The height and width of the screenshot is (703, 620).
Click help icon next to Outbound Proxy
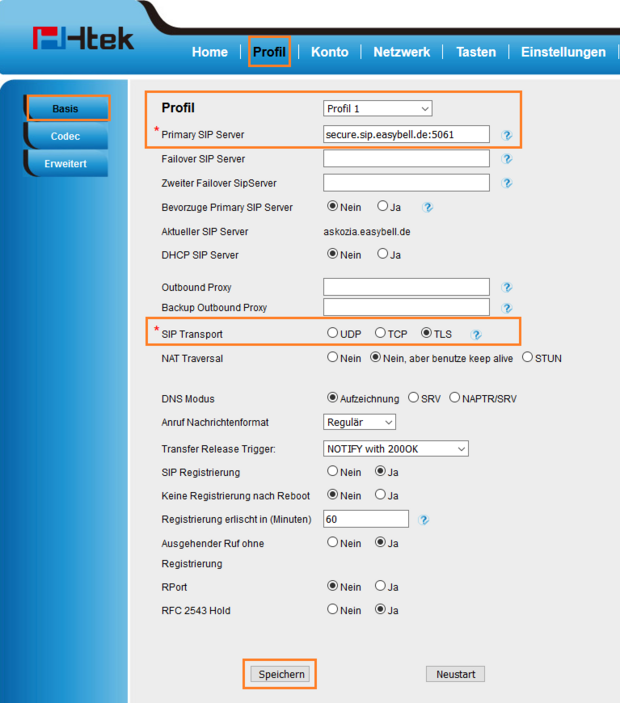click(x=507, y=288)
